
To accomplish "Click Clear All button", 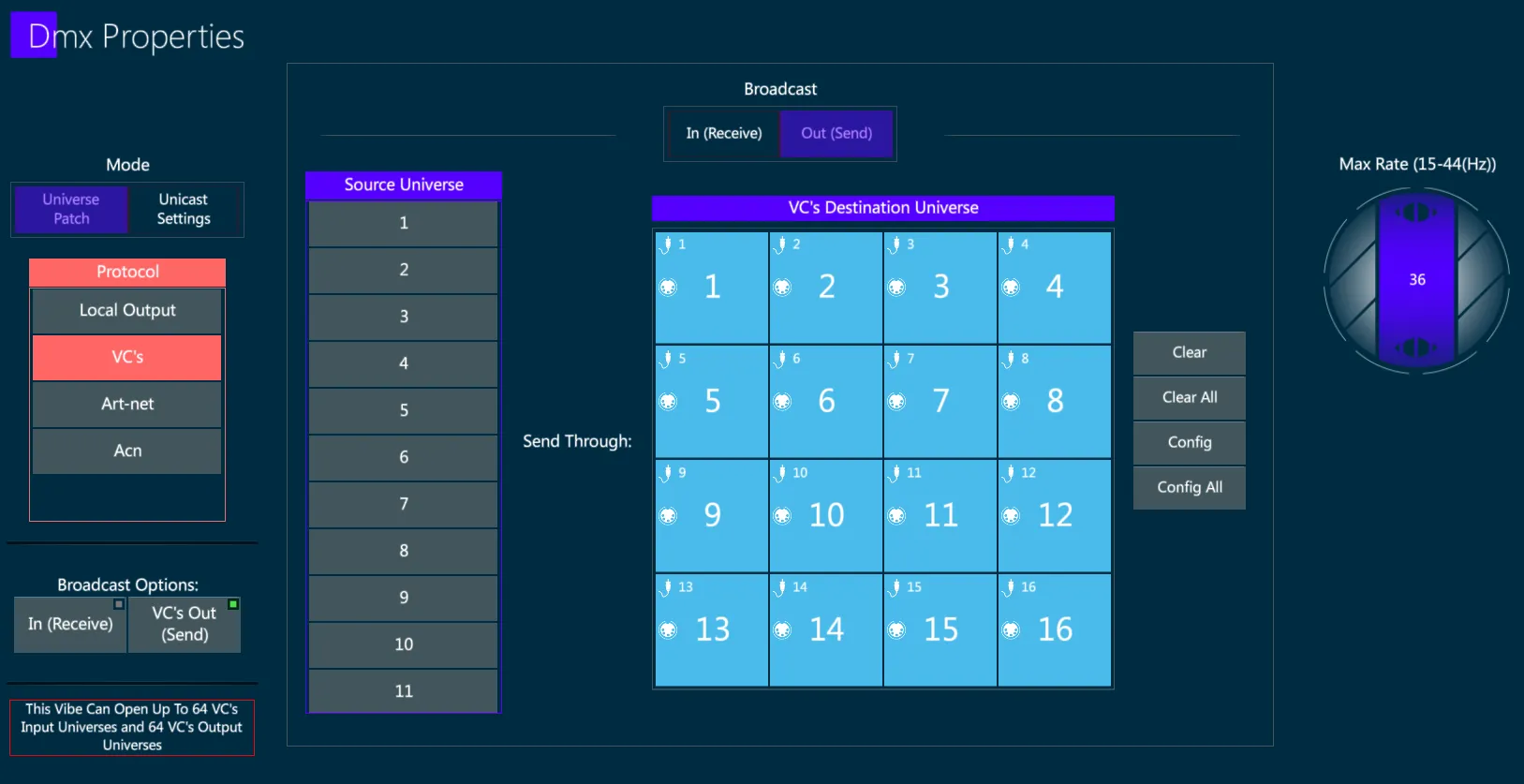I will click(x=1190, y=397).
